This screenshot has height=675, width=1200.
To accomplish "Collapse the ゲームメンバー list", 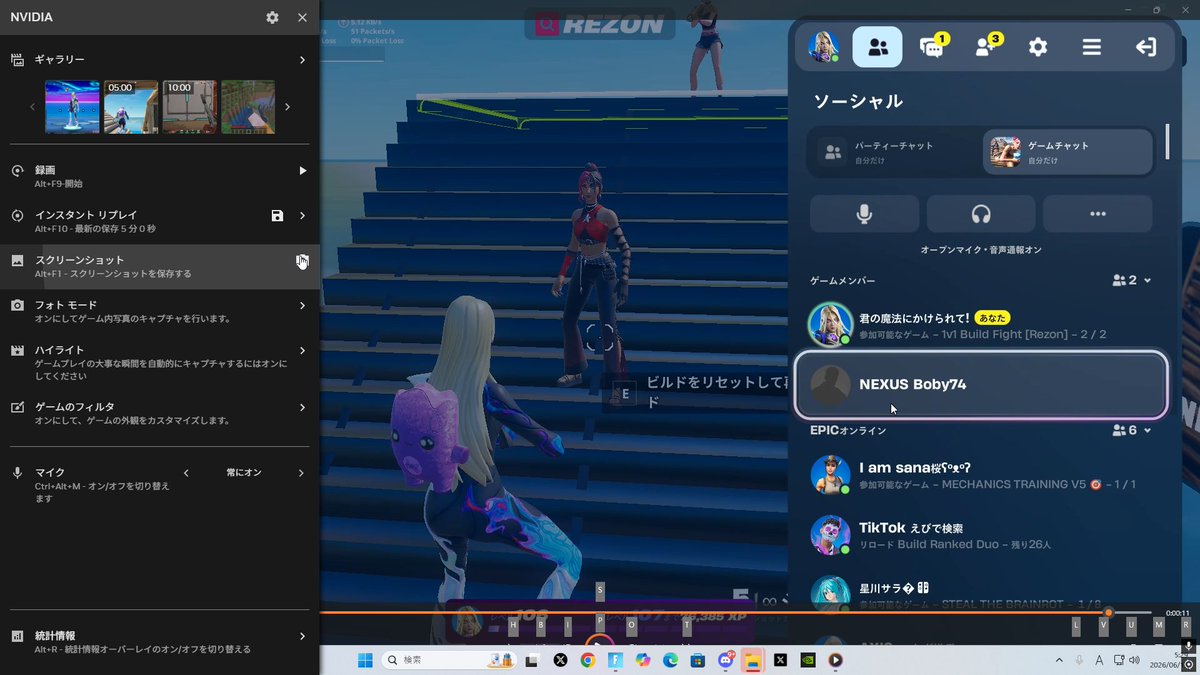I will pyautogui.click(x=1148, y=281).
